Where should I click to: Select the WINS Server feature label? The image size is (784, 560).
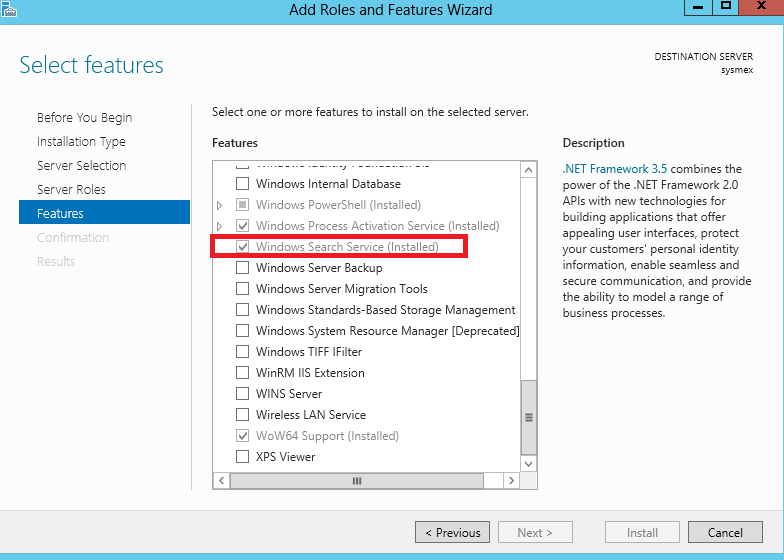coord(289,394)
